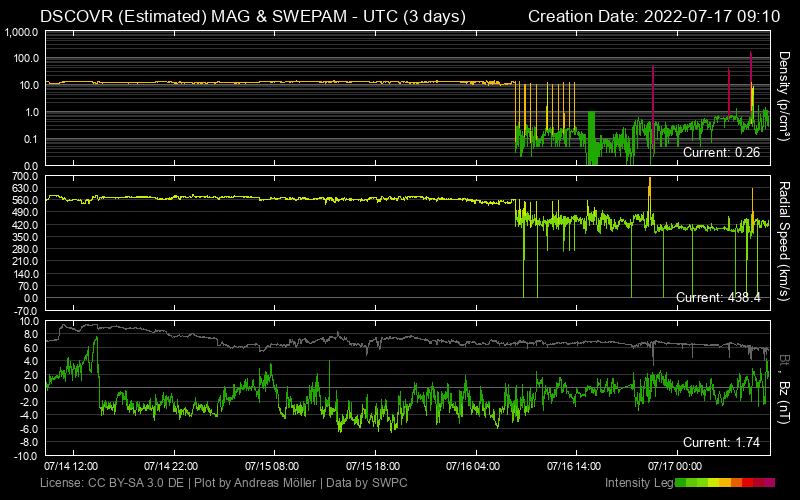Click the Plot by Andreas Möller credit
This screenshot has height=500, width=800.
(255, 483)
